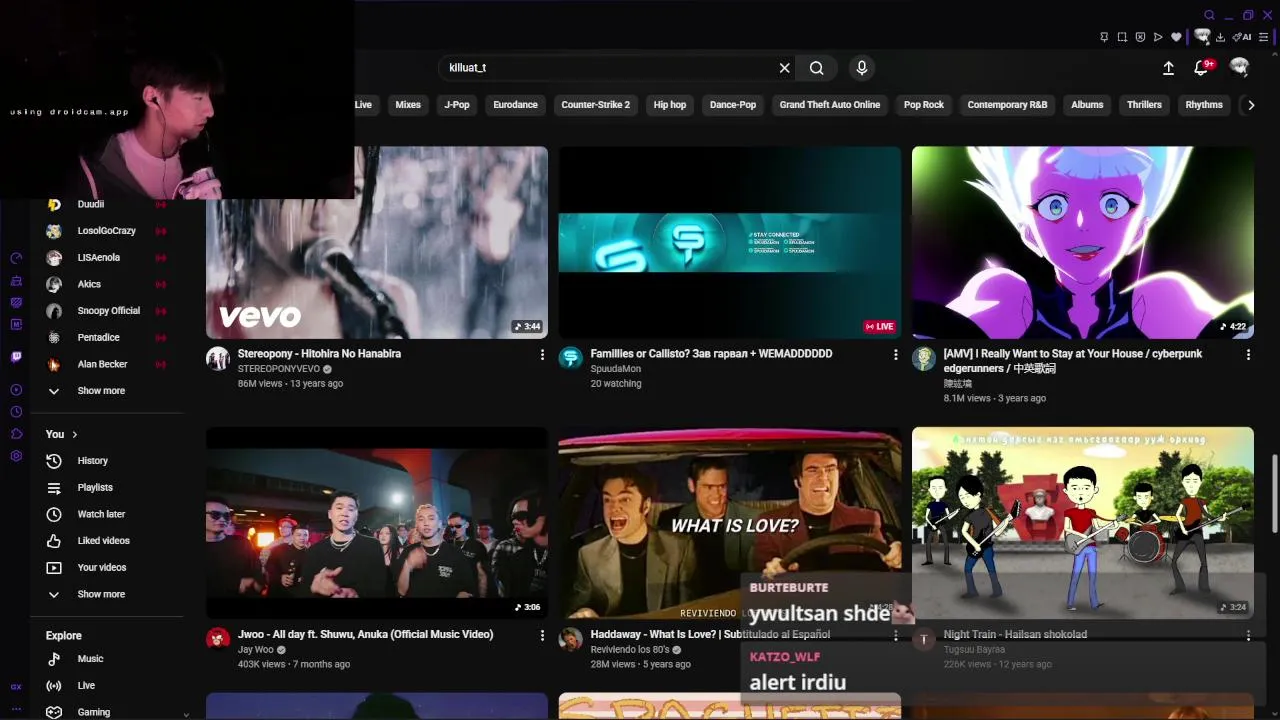This screenshot has height=720, width=1280.
Task: Open the SpuudaMon channel name link
Action: click(x=615, y=369)
